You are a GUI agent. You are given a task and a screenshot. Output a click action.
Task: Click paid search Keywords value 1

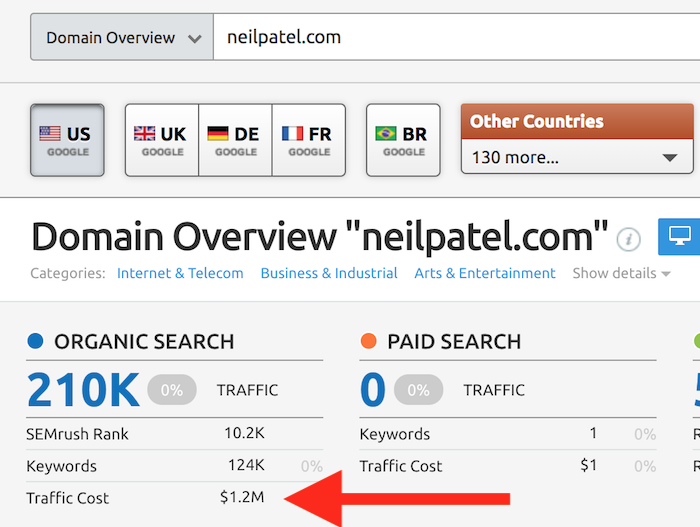point(593,433)
